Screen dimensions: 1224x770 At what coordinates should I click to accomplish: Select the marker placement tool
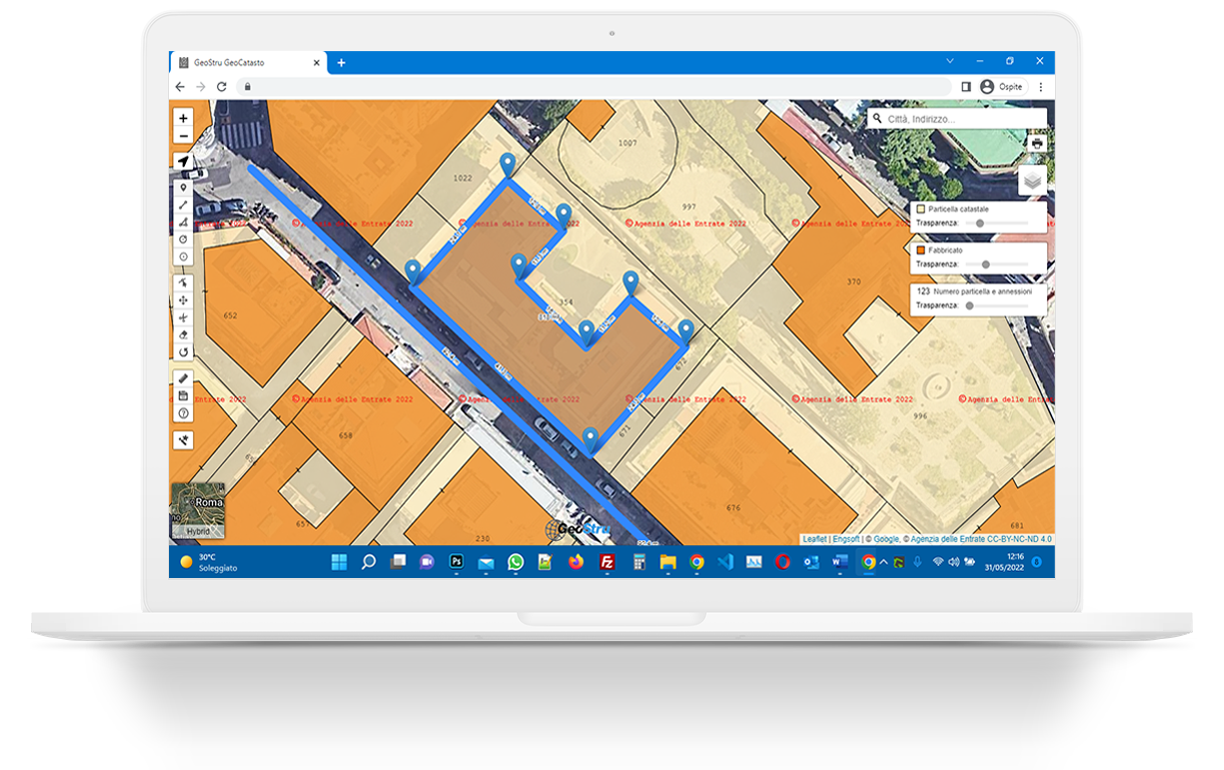[183, 187]
